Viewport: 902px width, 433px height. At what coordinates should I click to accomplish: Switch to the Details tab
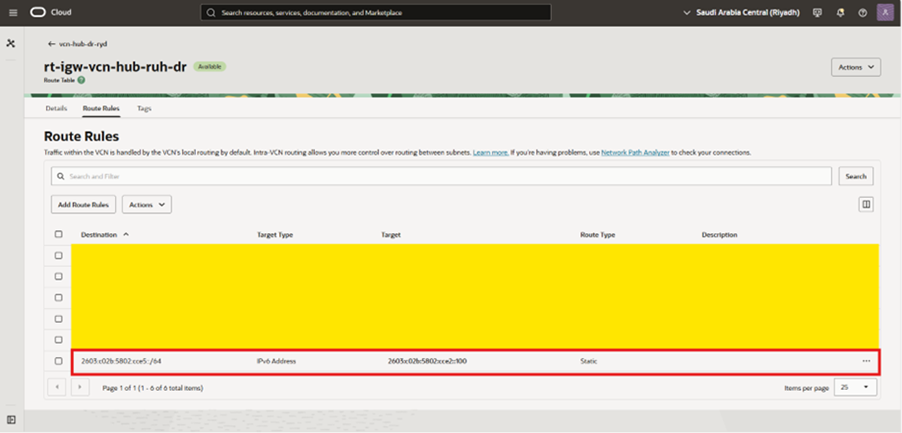tap(56, 107)
